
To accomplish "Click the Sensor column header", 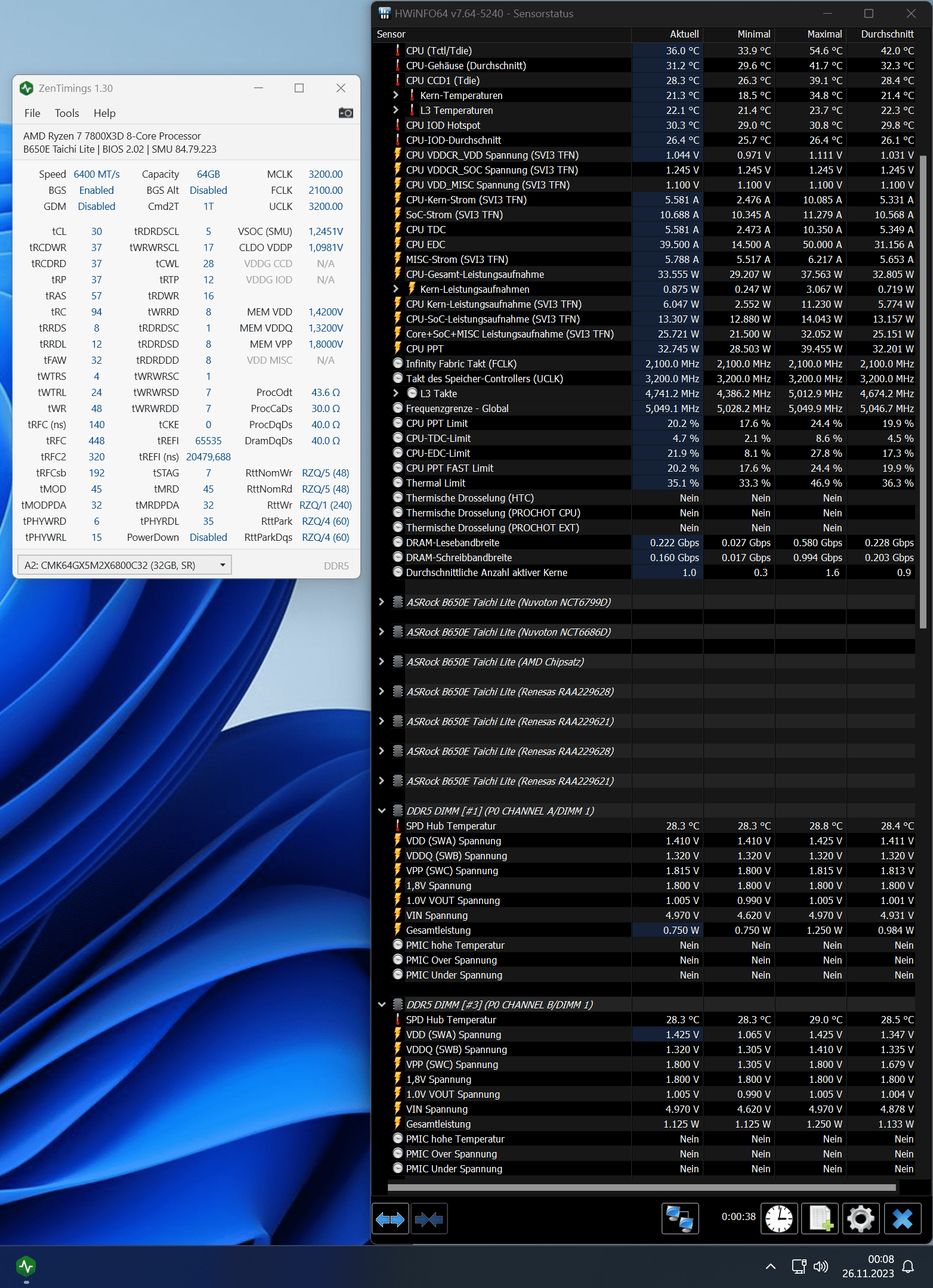I will click(502, 35).
